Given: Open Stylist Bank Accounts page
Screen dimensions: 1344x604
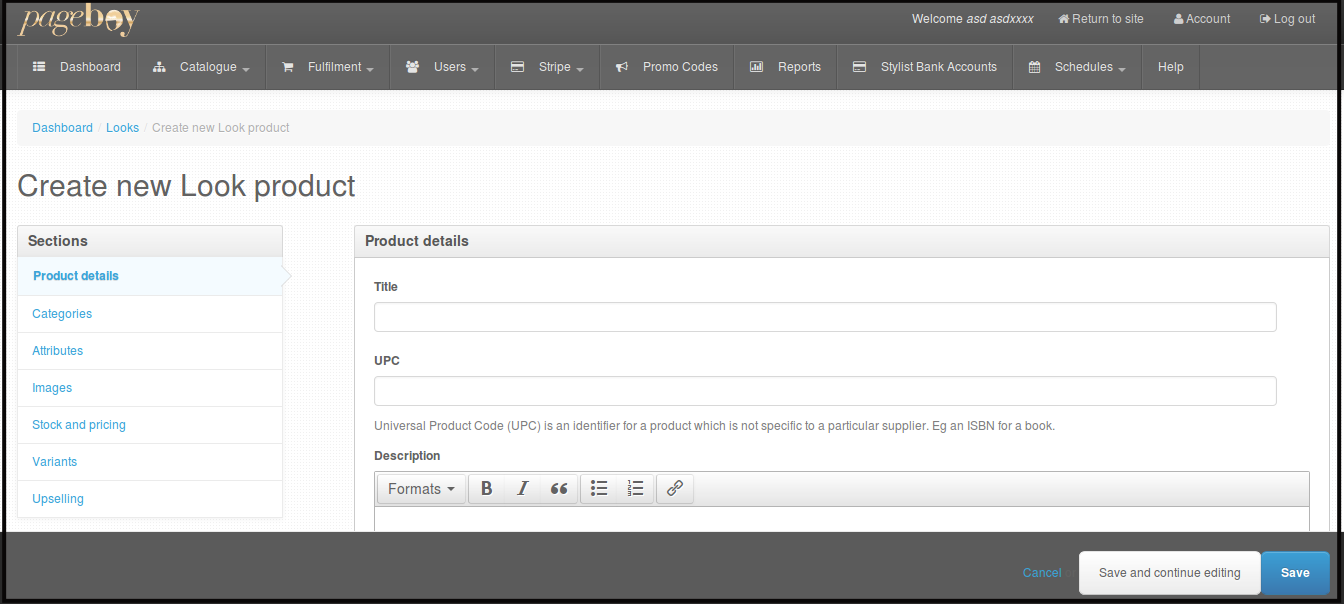Looking at the screenshot, I should 925,67.
